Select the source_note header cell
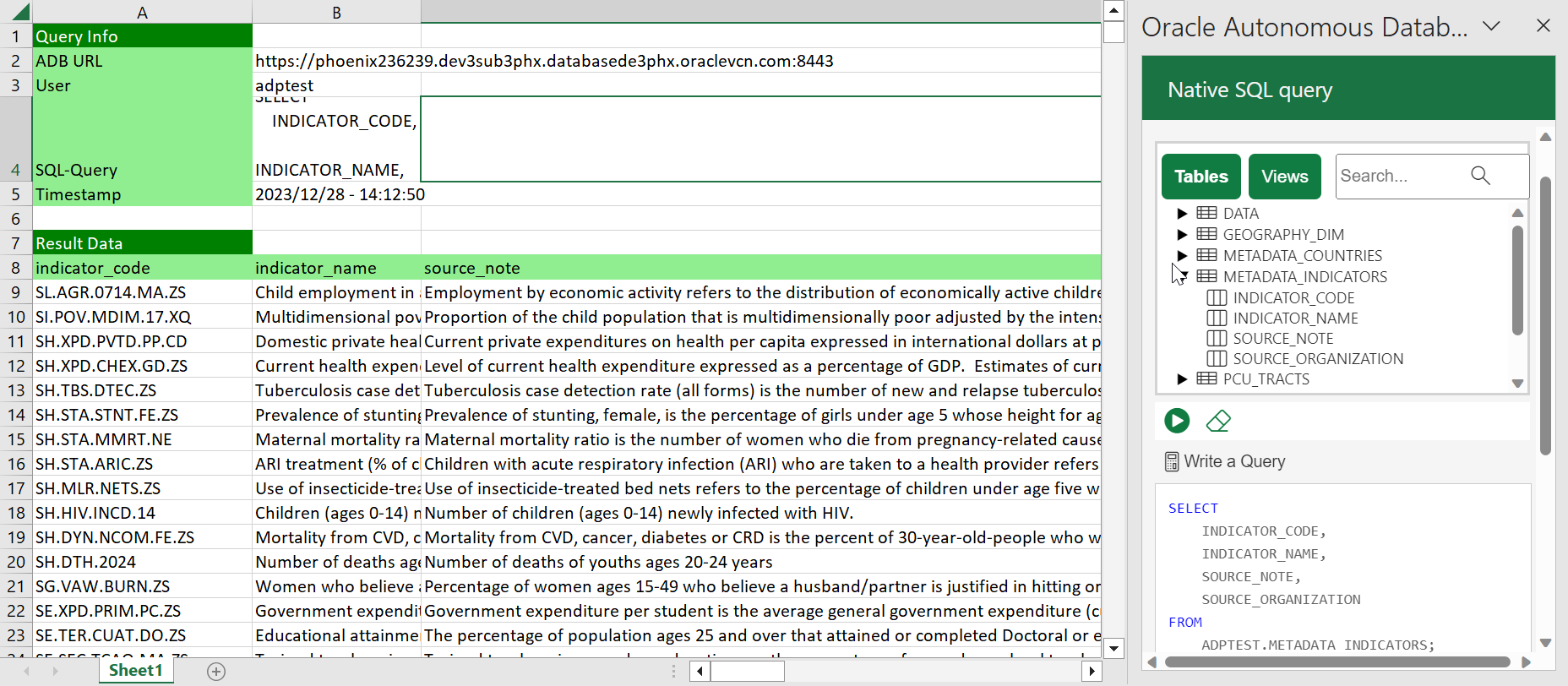The width and height of the screenshot is (1568, 686). click(760, 268)
